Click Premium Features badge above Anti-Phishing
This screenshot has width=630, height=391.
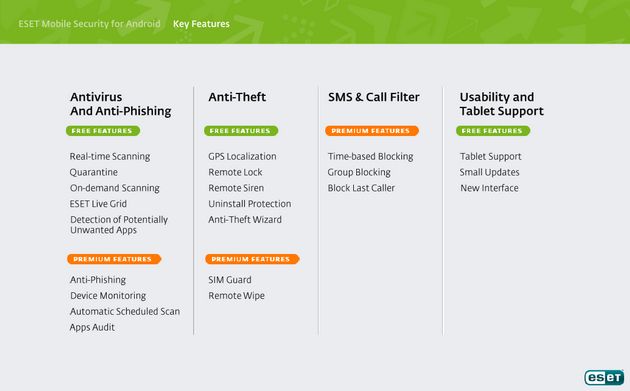point(114,259)
